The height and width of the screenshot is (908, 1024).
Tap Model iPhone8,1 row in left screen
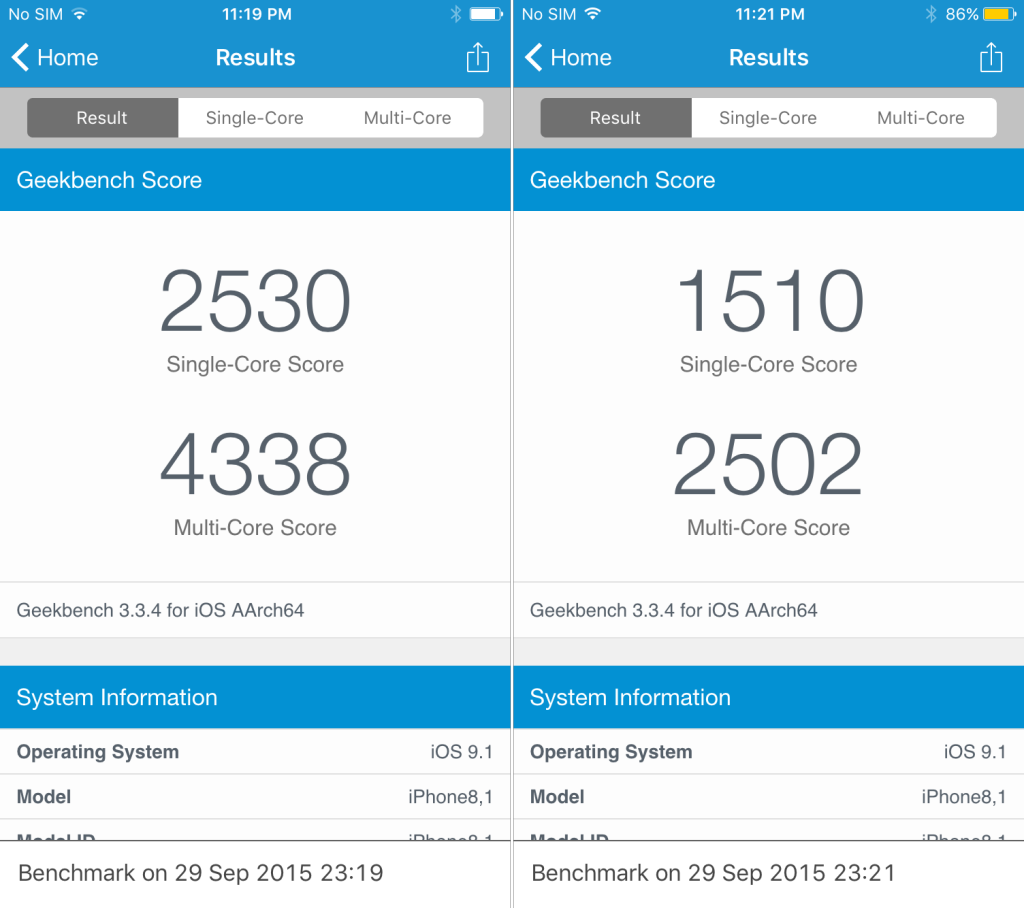(x=255, y=797)
